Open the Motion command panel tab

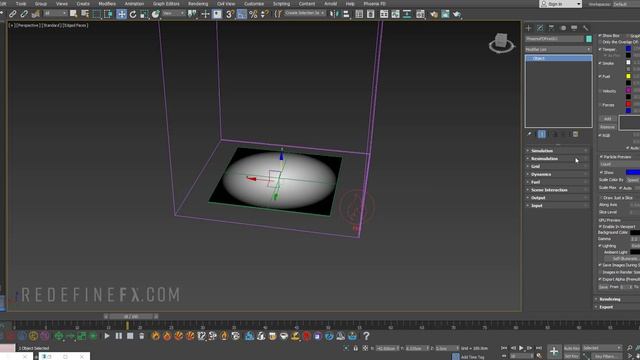(563, 28)
